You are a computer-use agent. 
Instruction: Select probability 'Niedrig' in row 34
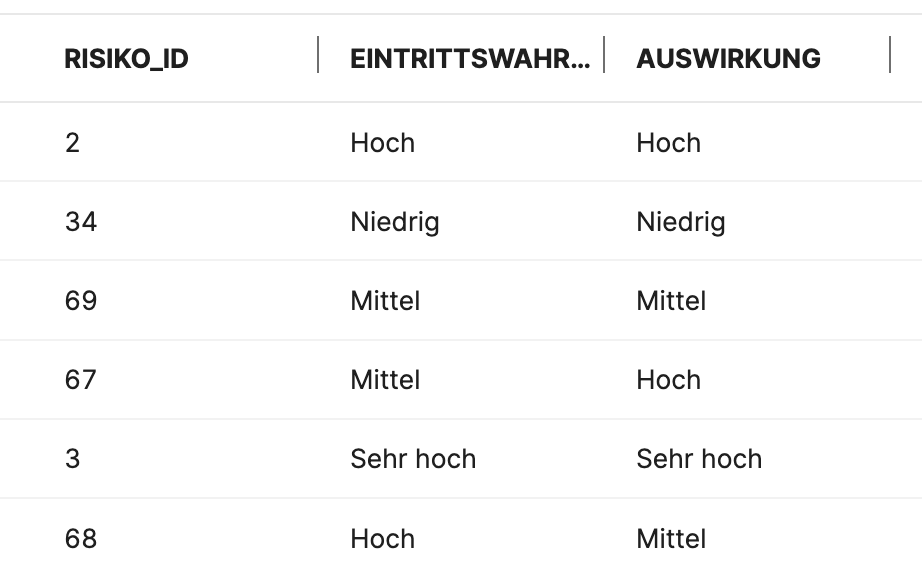[394, 222]
